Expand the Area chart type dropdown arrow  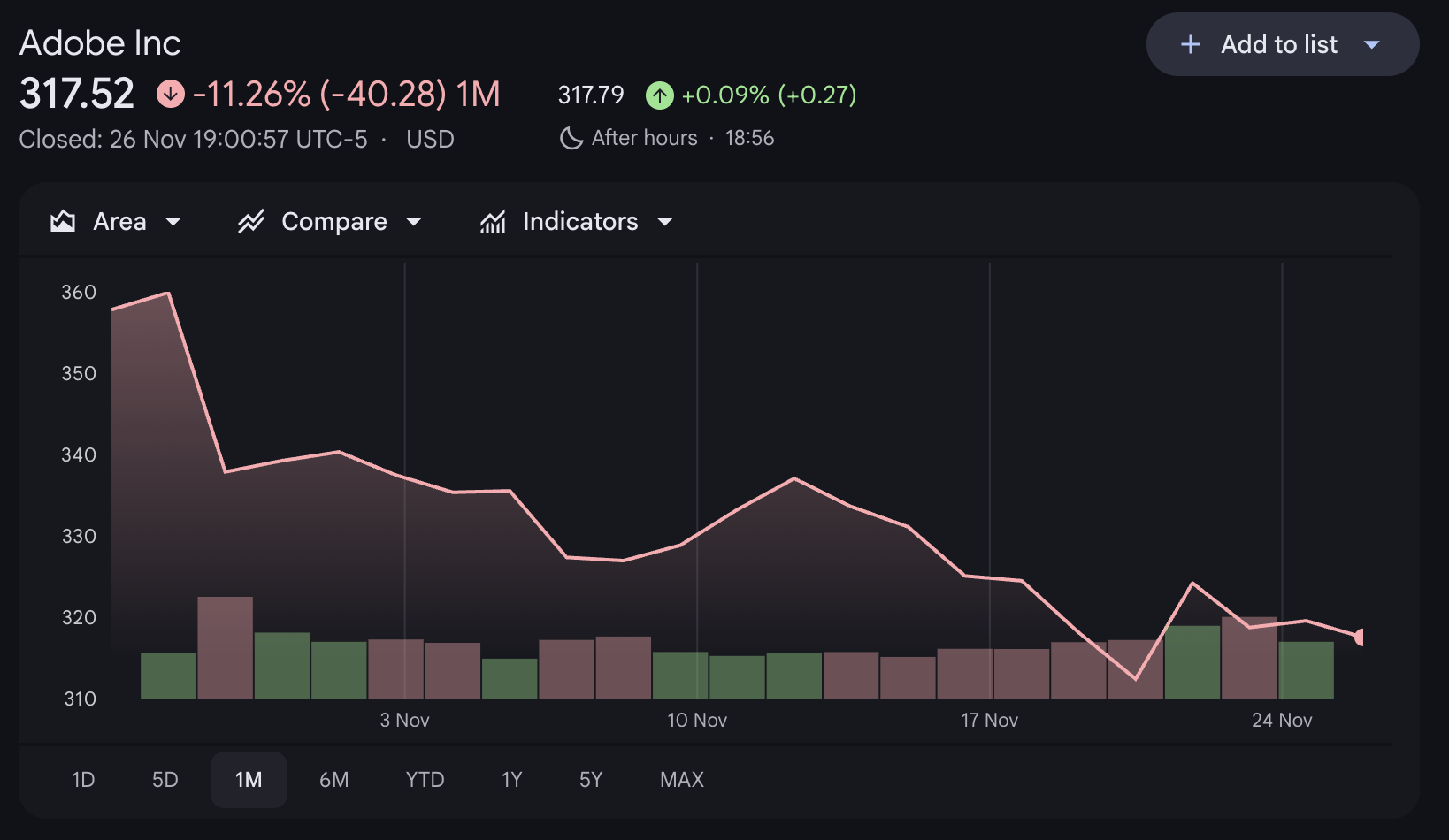pos(173,221)
